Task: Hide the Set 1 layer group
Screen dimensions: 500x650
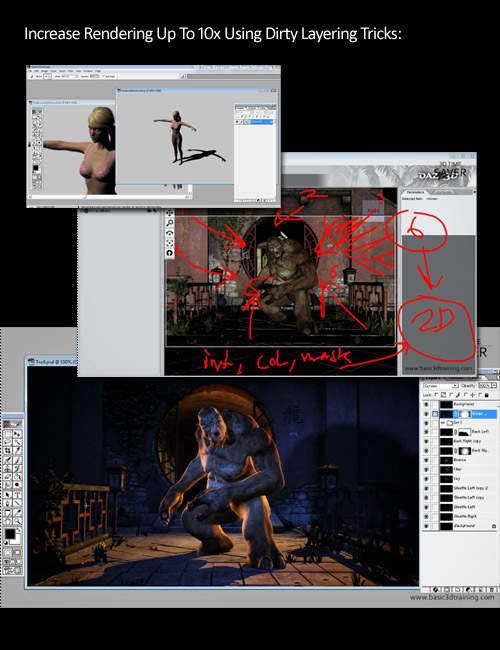Action: pos(426,423)
